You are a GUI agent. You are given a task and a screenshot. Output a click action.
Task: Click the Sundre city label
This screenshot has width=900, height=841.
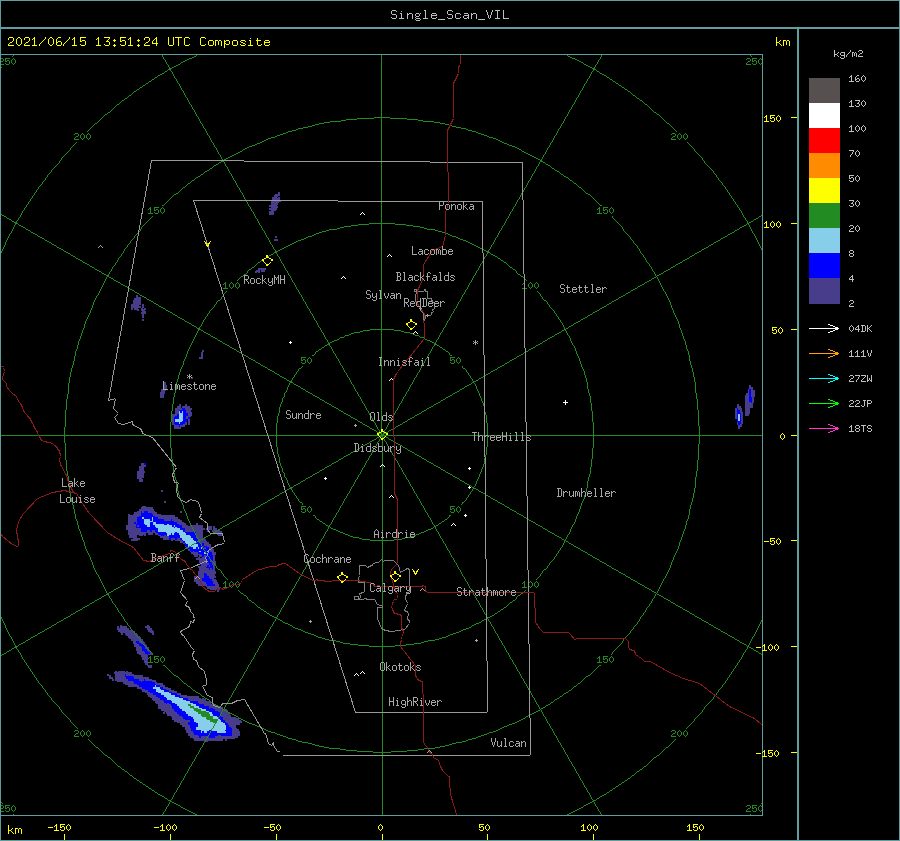(303, 414)
